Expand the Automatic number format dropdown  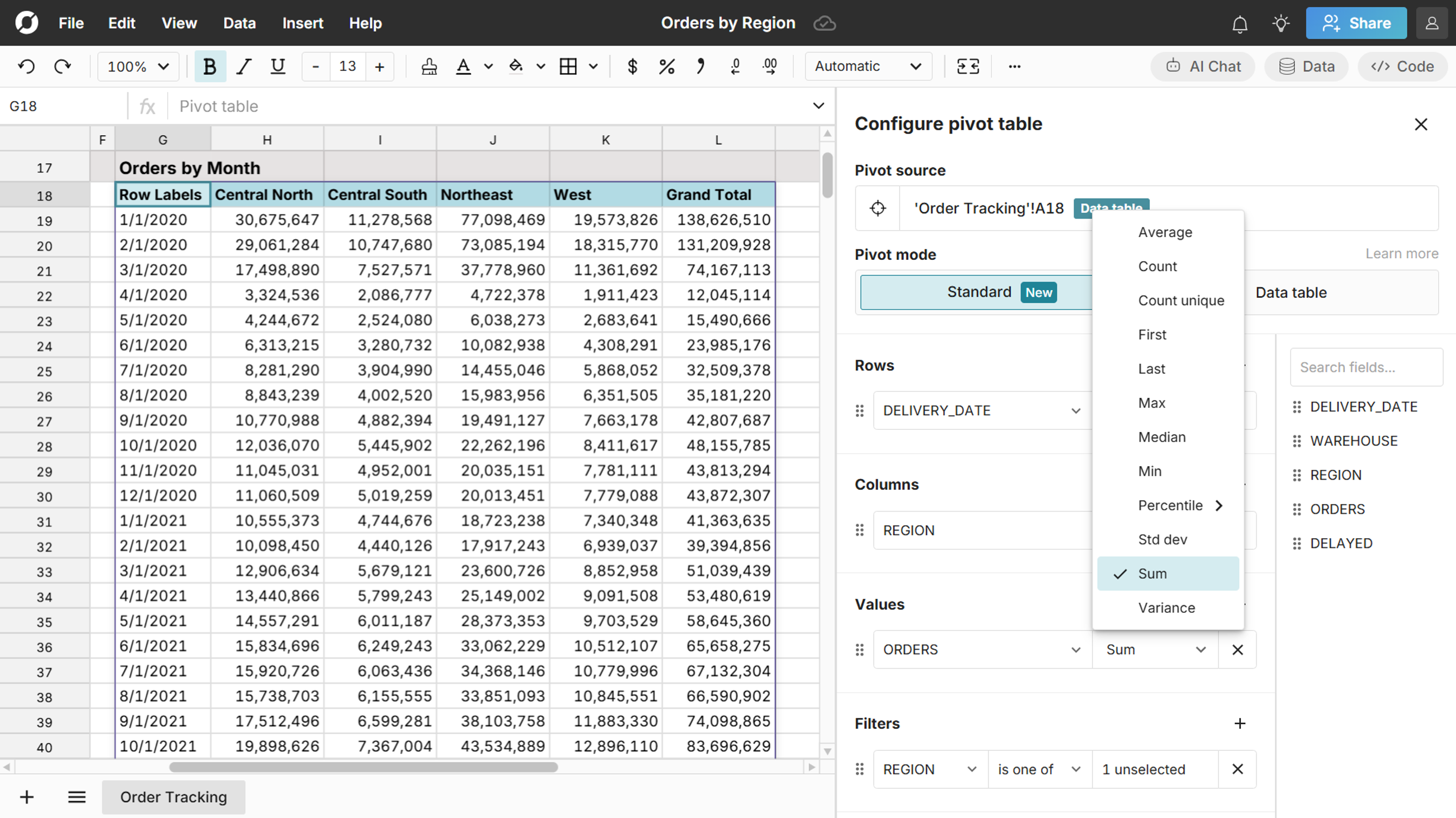pyautogui.click(x=868, y=67)
